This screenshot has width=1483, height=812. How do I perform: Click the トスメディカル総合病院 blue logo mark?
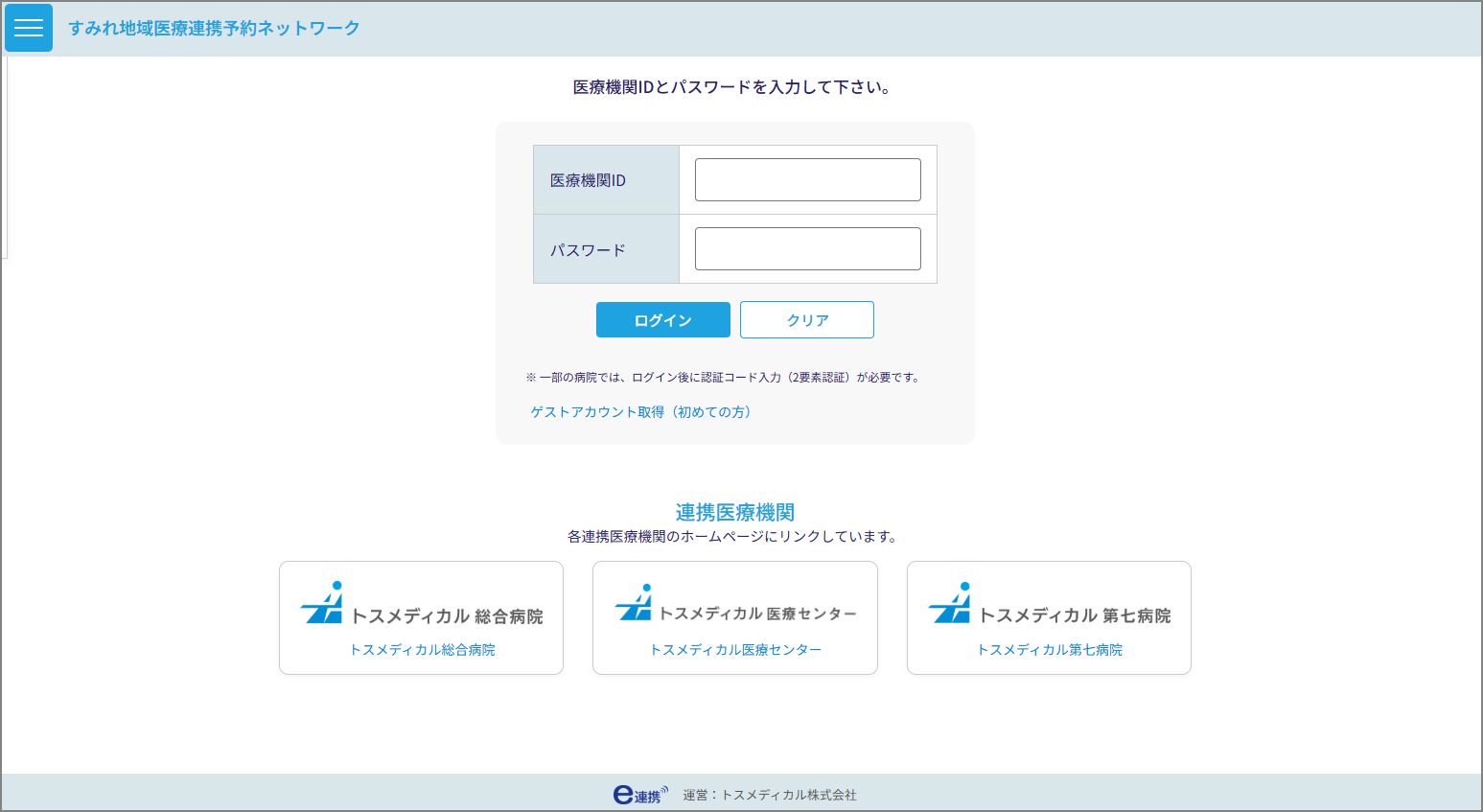point(322,603)
